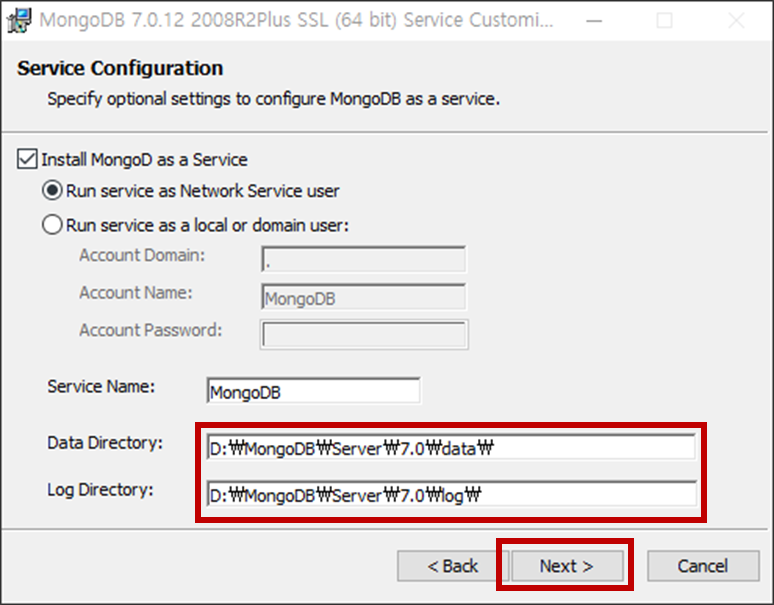Screen dimensions: 774x605
Task: Proceed with the Next button
Action: point(567,566)
